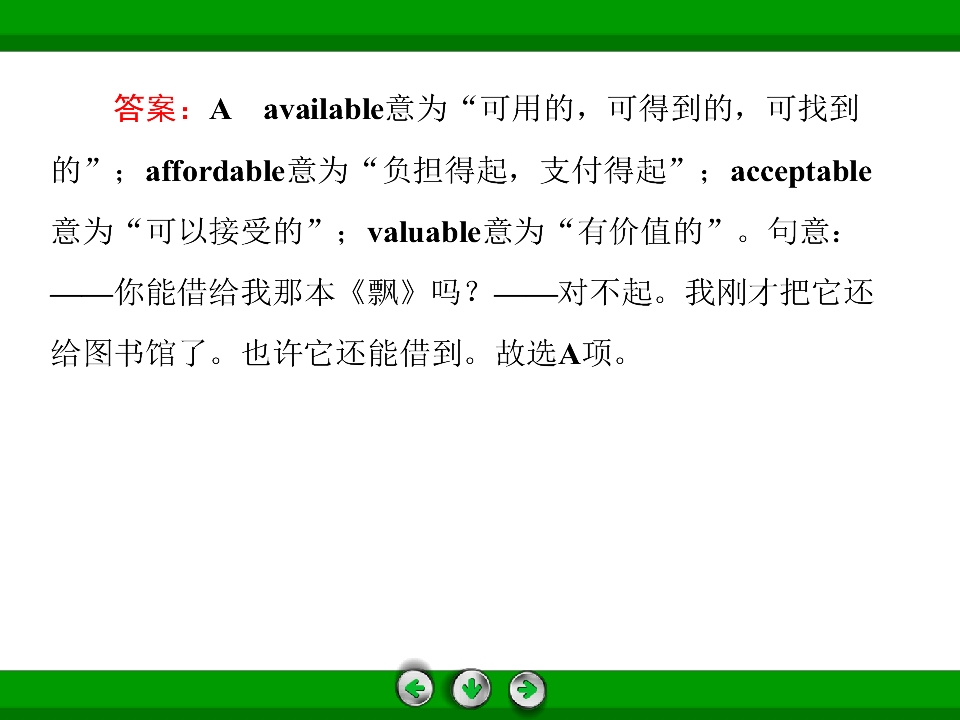Screen dimensions: 960x720
Task: Click the phrase 你能借给我那本
Action: pos(225,292)
